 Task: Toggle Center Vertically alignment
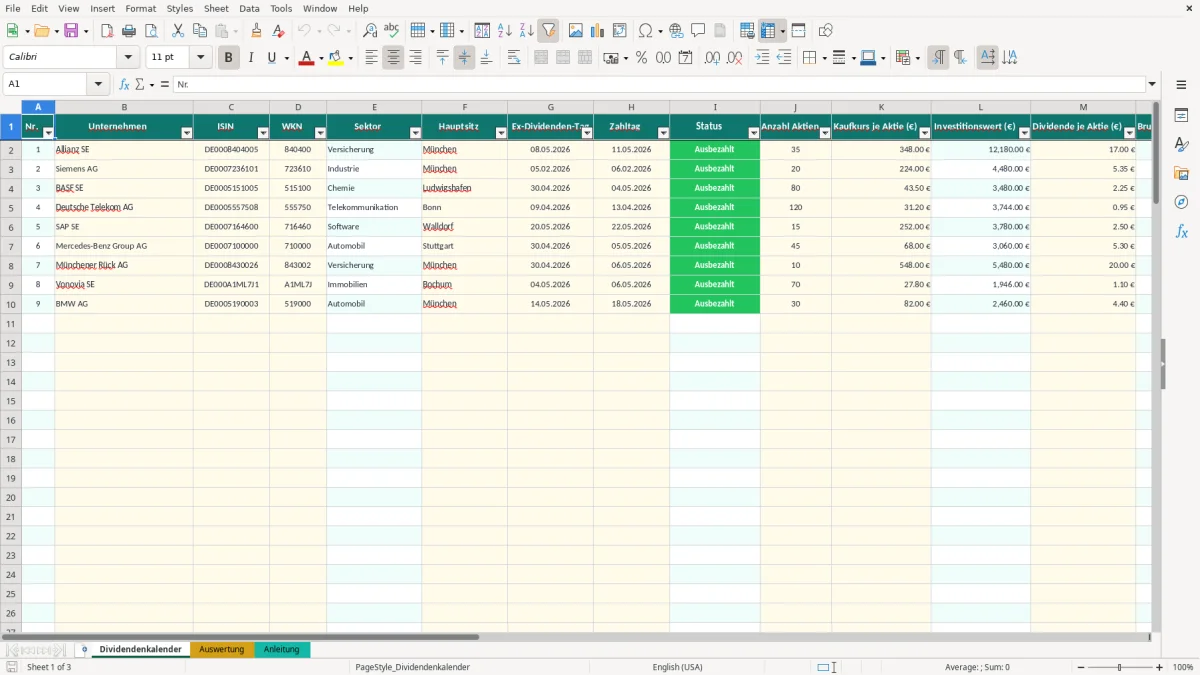(464, 58)
